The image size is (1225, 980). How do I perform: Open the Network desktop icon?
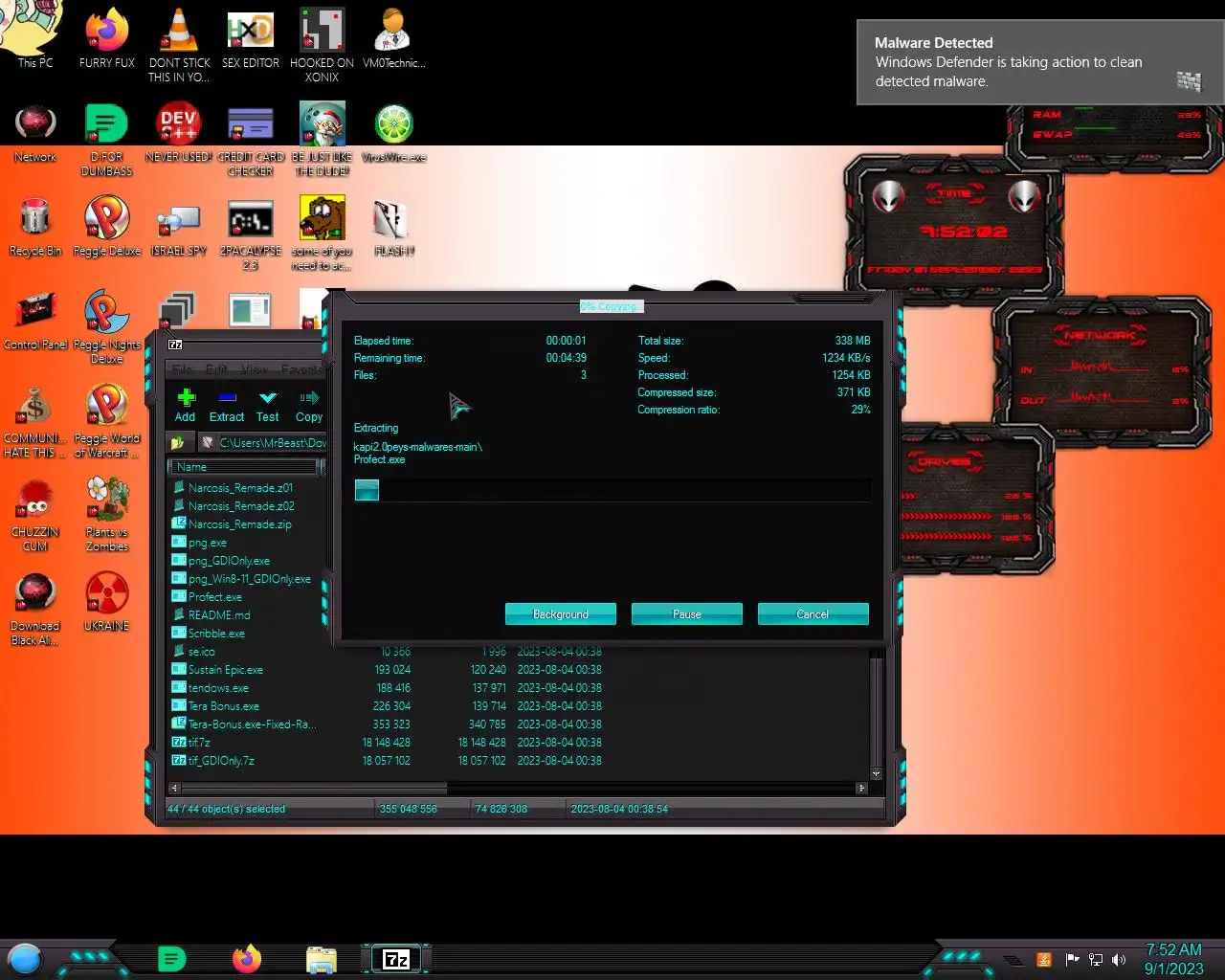(35, 132)
